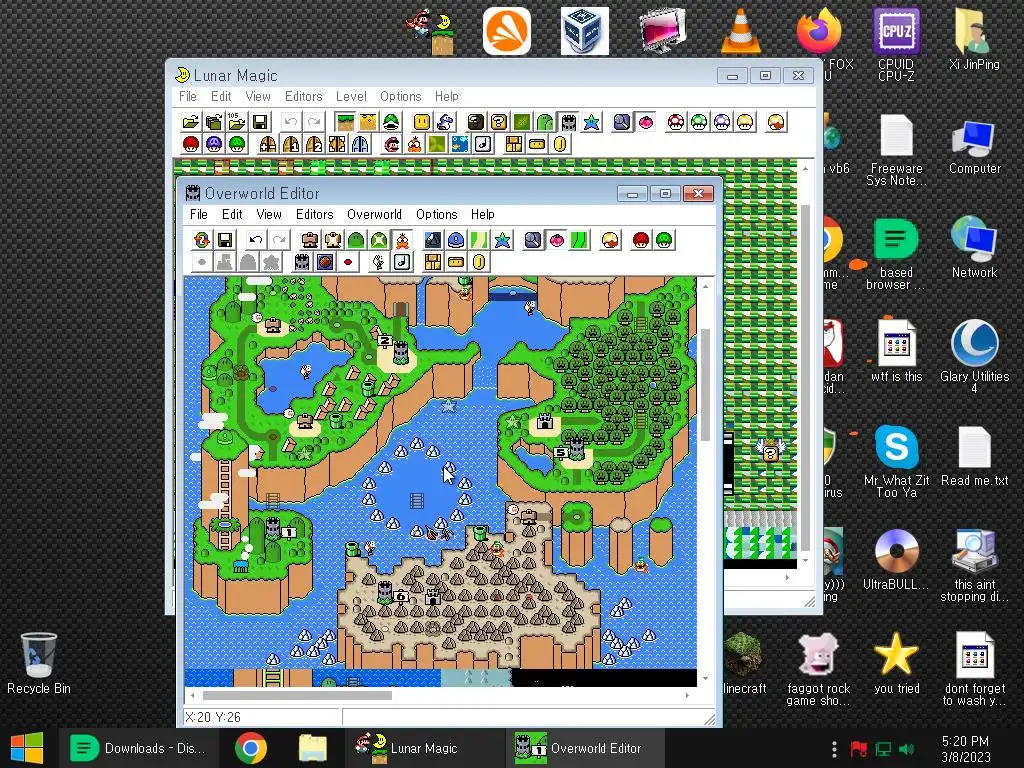Open the Recycle Bin desktop icon
This screenshot has height=768, width=1024.
click(x=39, y=663)
